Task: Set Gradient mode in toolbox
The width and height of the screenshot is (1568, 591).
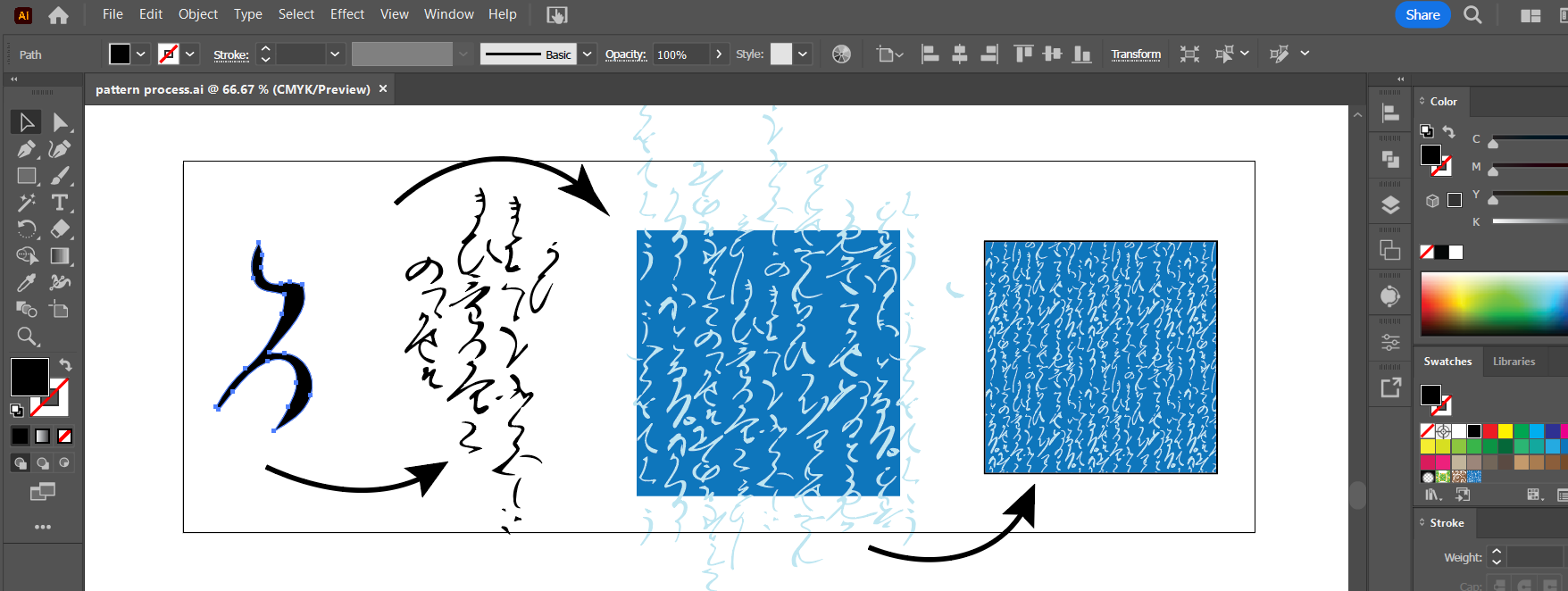Action: coord(42,436)
